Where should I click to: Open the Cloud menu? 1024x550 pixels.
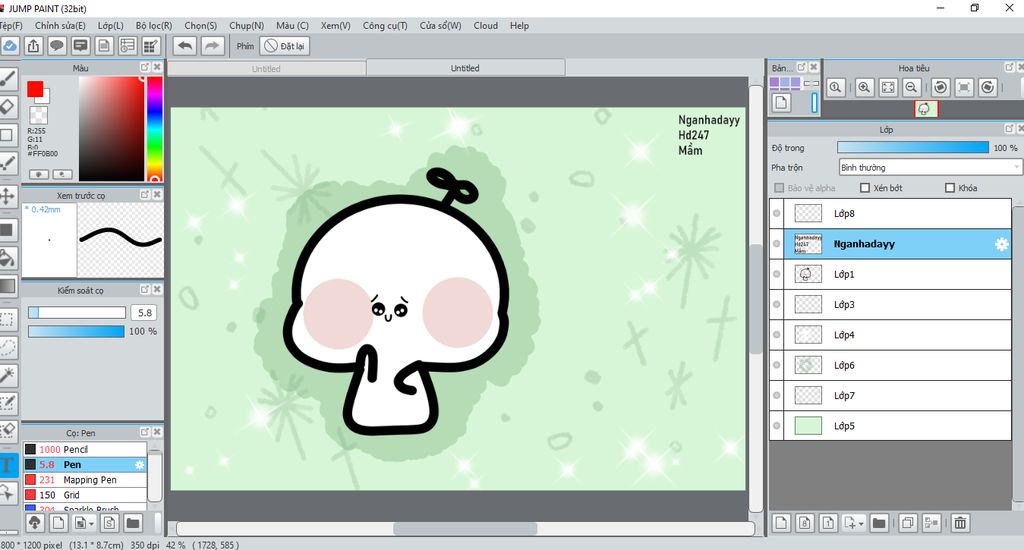point(485,25)
